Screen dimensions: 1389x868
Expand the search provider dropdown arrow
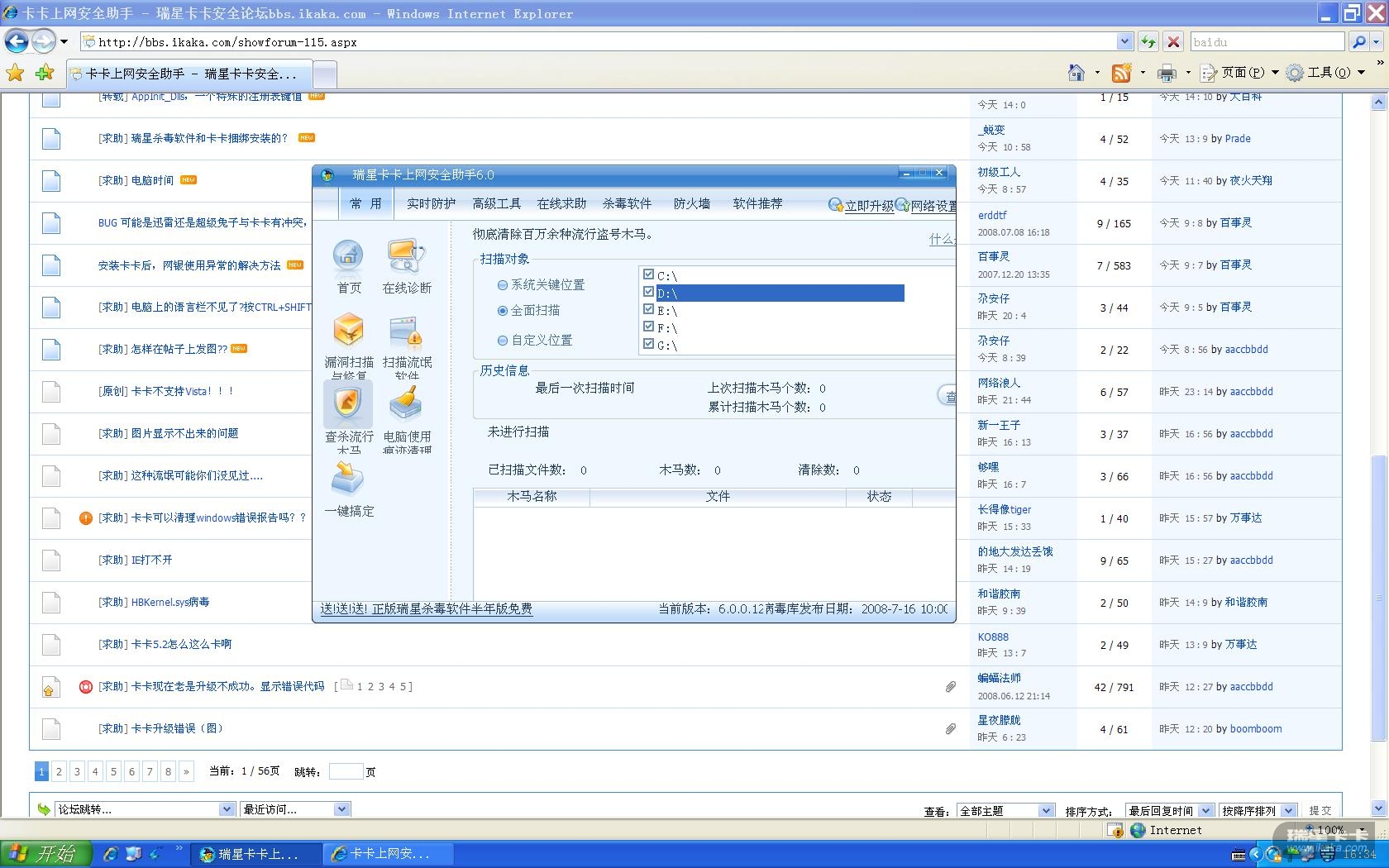click(1377, 41)
